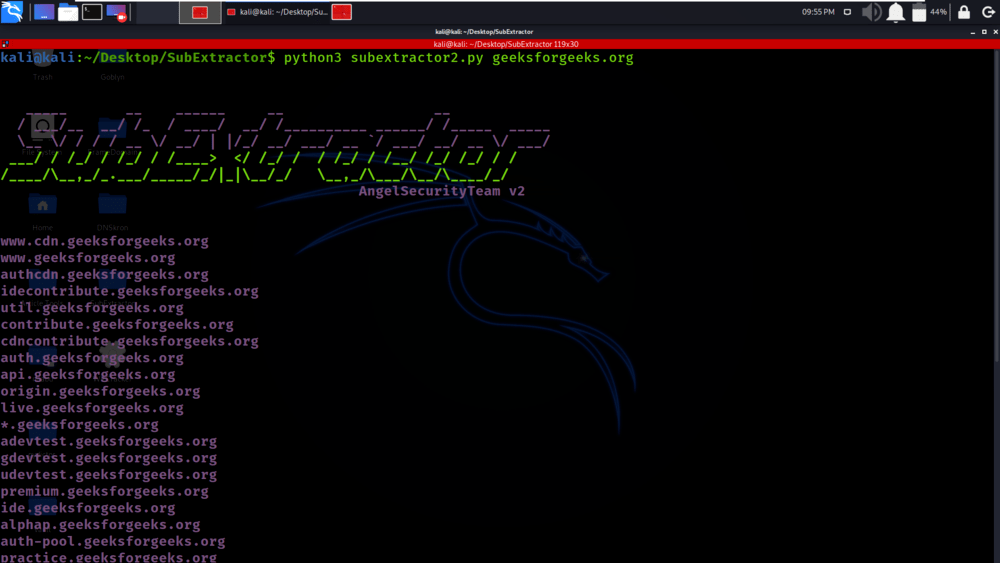The width and height of the screenshot is (1000, 563).
Task: Maximize the SubExtractor terminal window
Action: pyautogui.click(x=984, y=32)
